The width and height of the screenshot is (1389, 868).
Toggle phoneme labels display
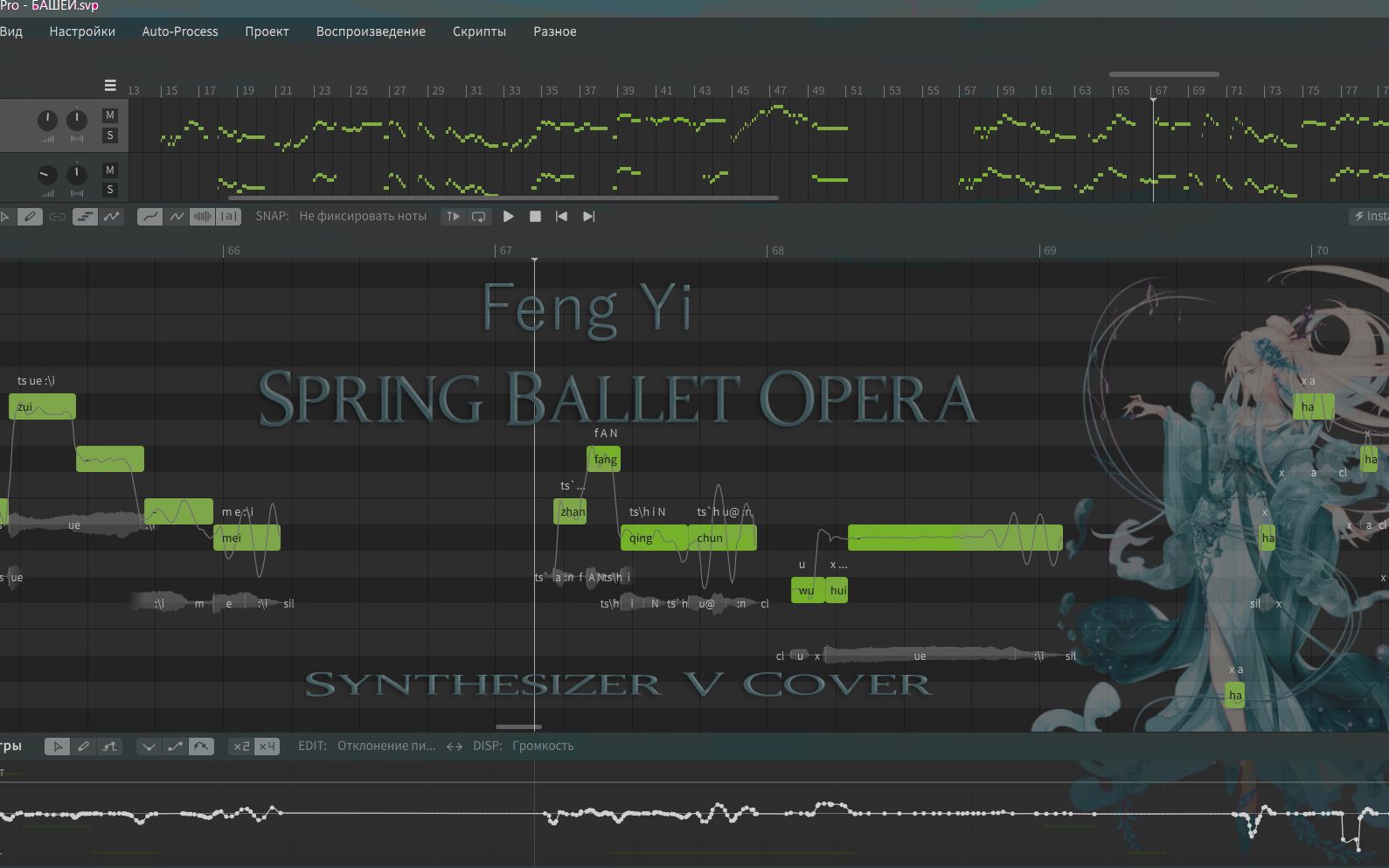point(228,217)
